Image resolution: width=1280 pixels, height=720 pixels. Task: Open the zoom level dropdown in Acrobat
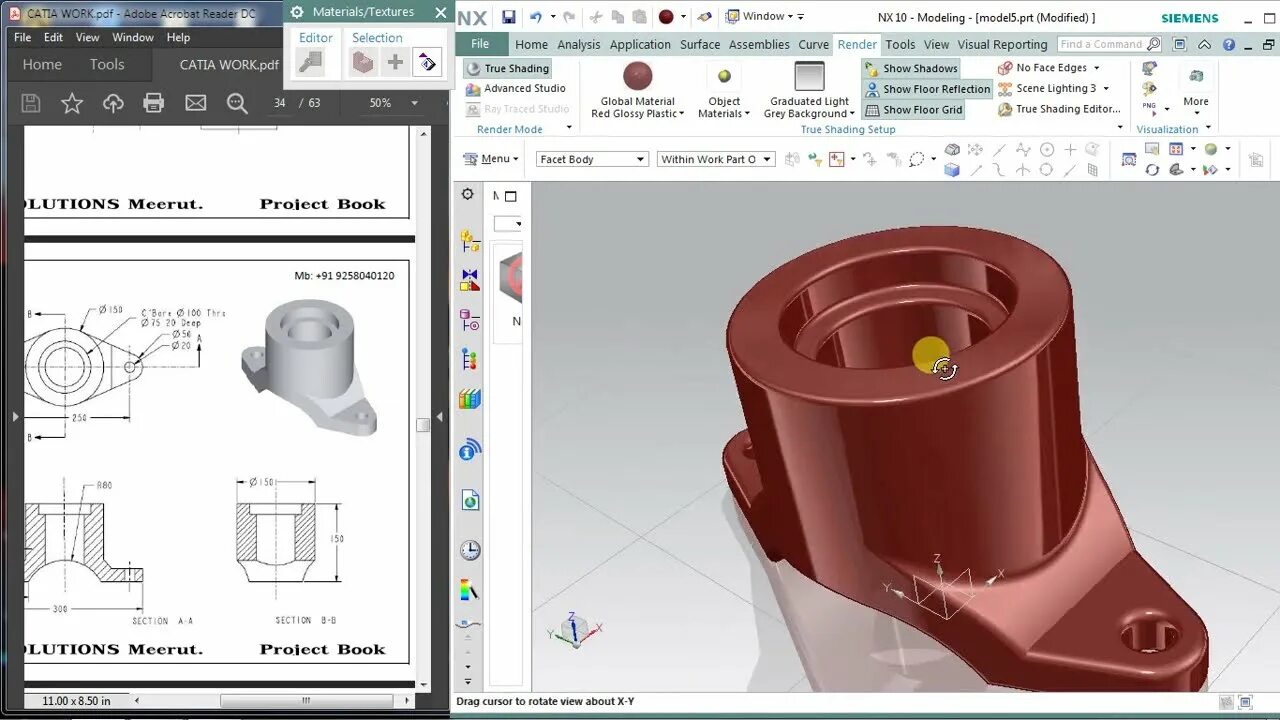[414, 102]
